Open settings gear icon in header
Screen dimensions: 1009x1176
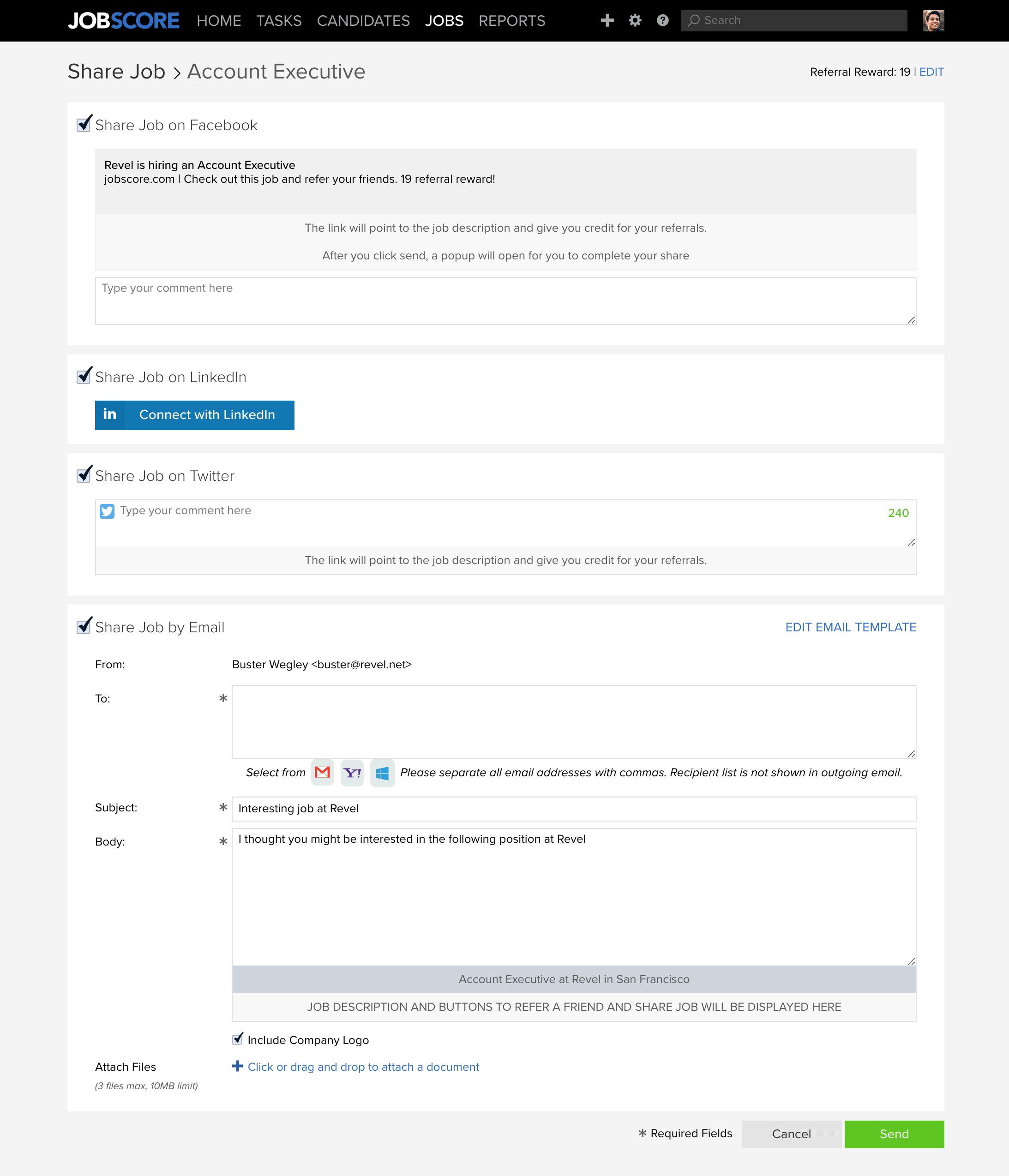coord(635,20)
